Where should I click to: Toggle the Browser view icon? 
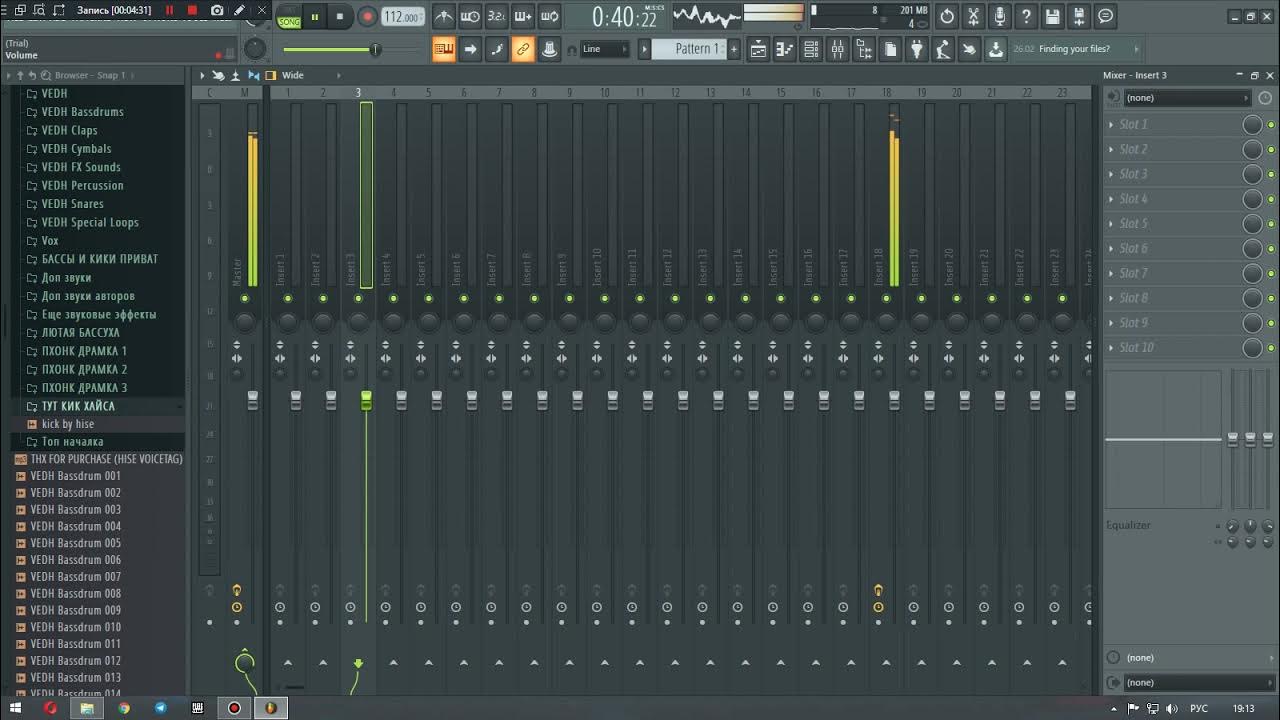(864, 49)
